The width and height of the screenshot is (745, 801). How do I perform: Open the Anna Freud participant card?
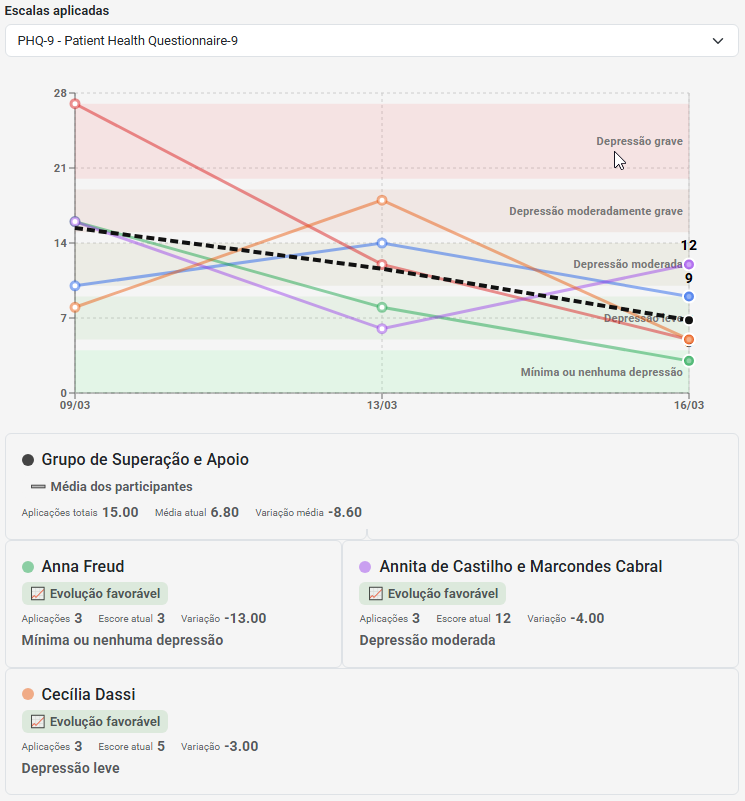pyautogui.click(x=173, y=604)
